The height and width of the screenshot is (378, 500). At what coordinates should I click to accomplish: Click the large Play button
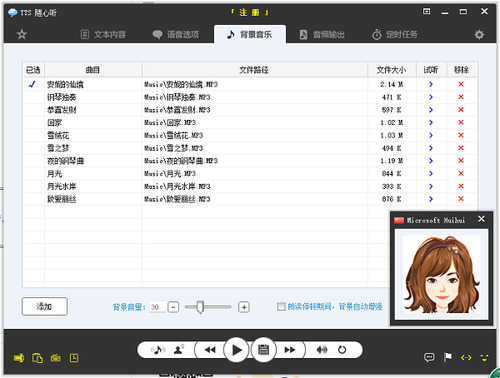point(236,350)
